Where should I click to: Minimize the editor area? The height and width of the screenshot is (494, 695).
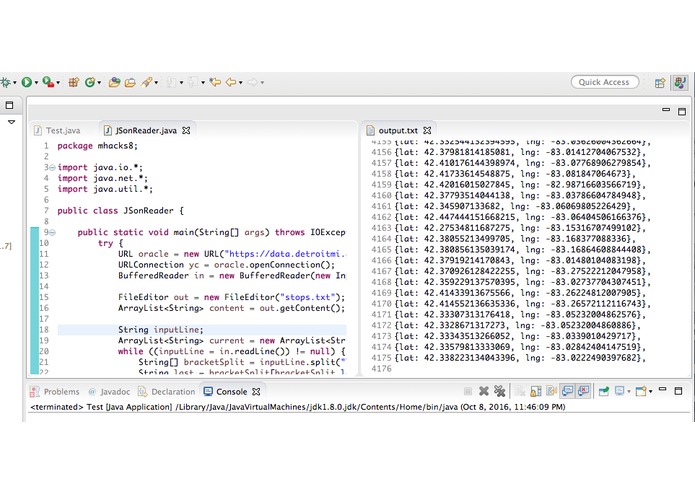click(666, 110)
